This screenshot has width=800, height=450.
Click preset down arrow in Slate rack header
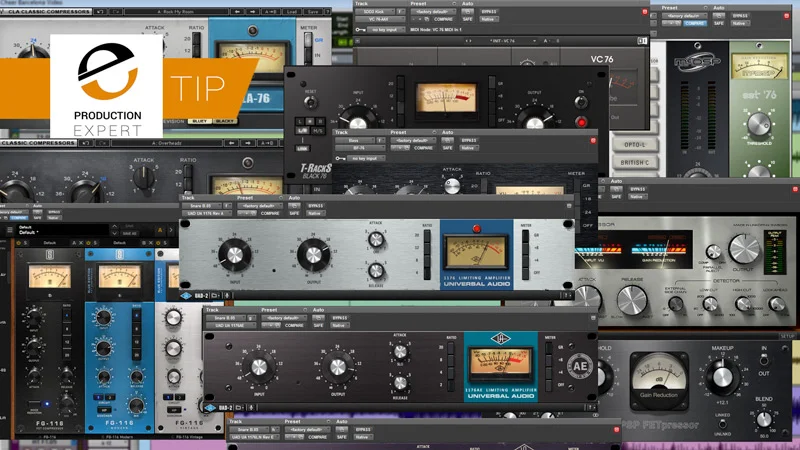click(115, 233)
